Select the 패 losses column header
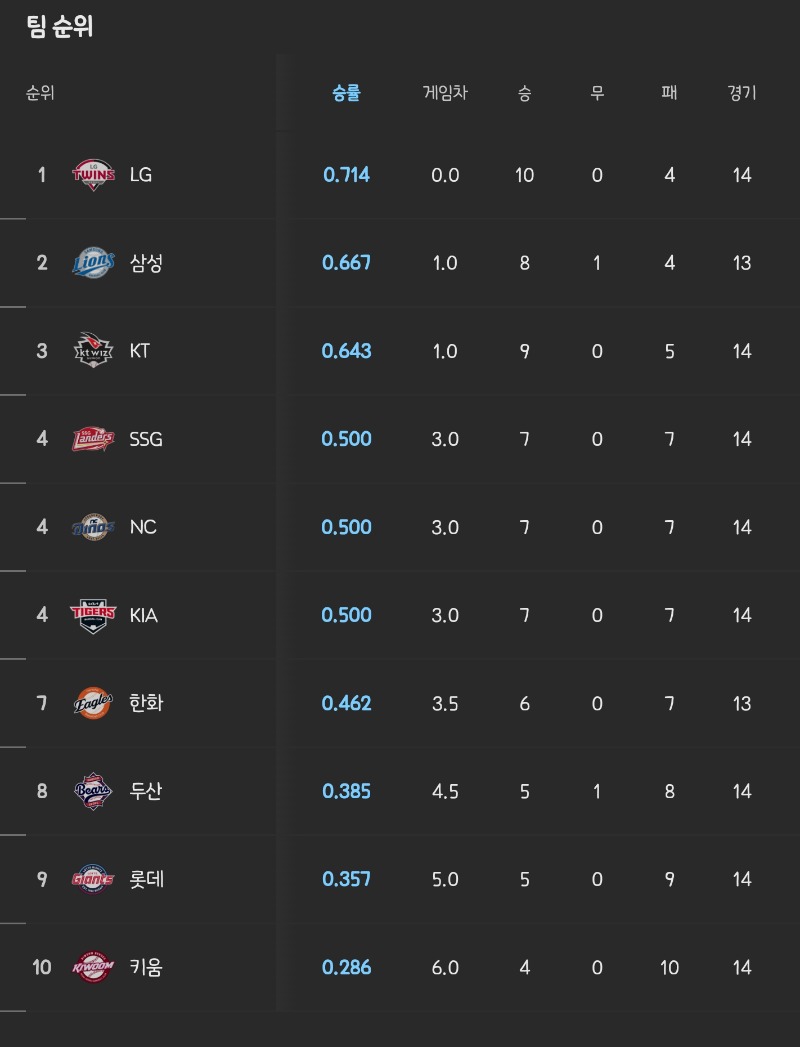800x1047 pixels. [x=669, y=94]
